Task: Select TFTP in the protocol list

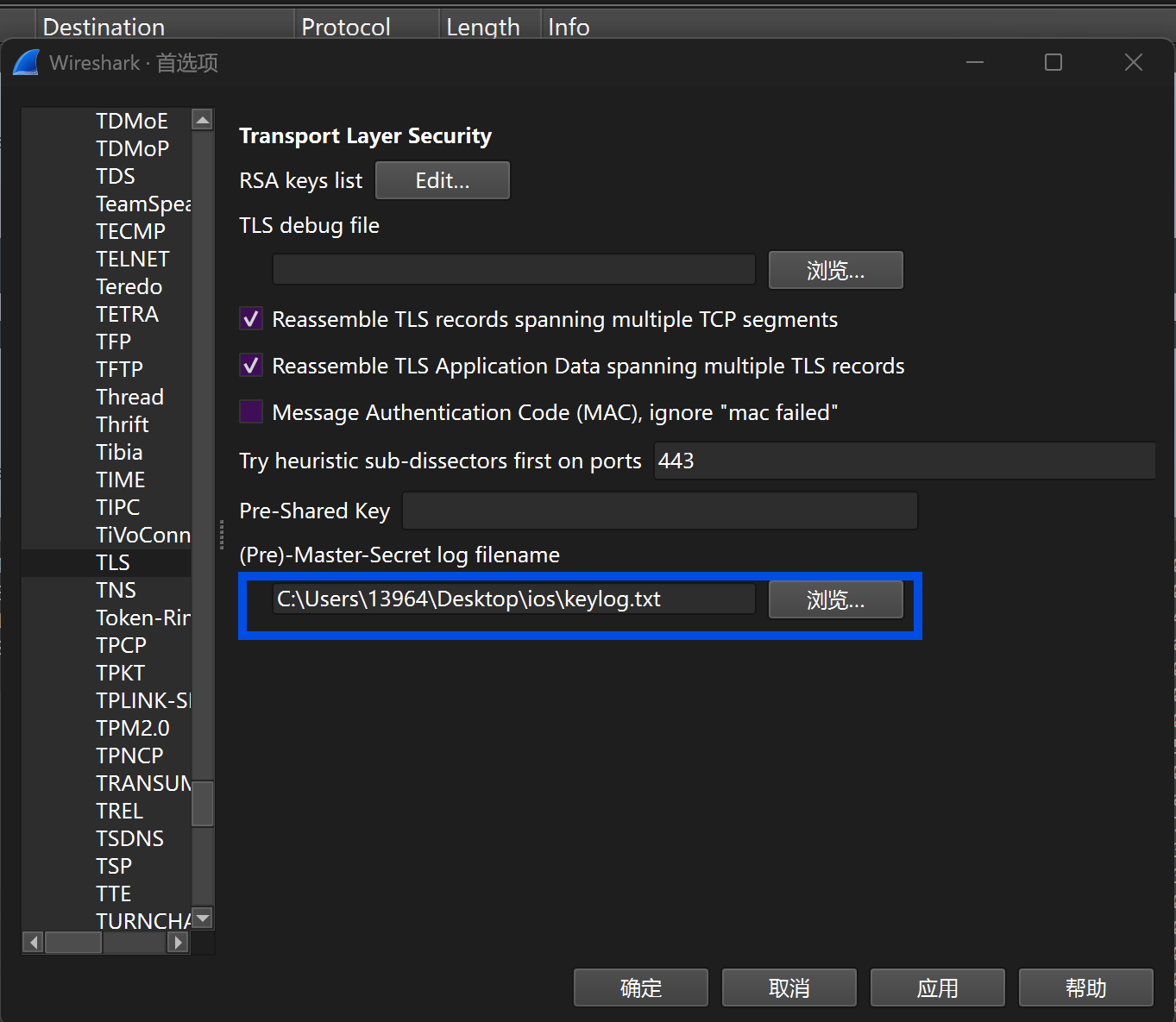Action: (x=119, y=369)
